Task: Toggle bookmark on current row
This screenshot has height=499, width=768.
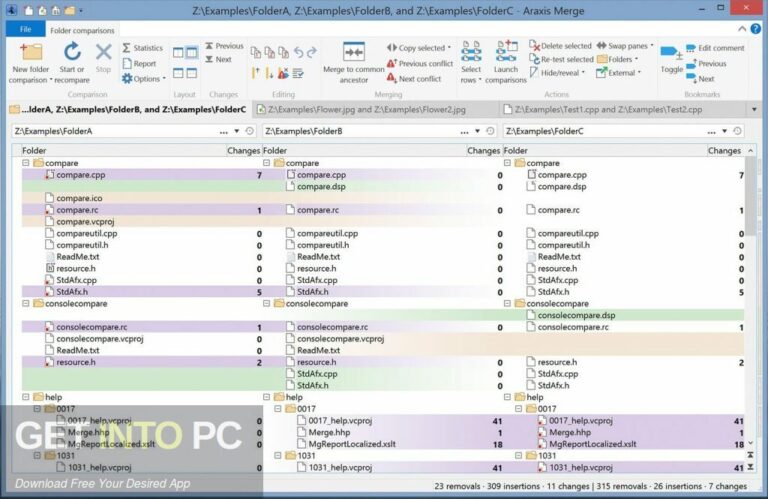Action: point(672,59)
